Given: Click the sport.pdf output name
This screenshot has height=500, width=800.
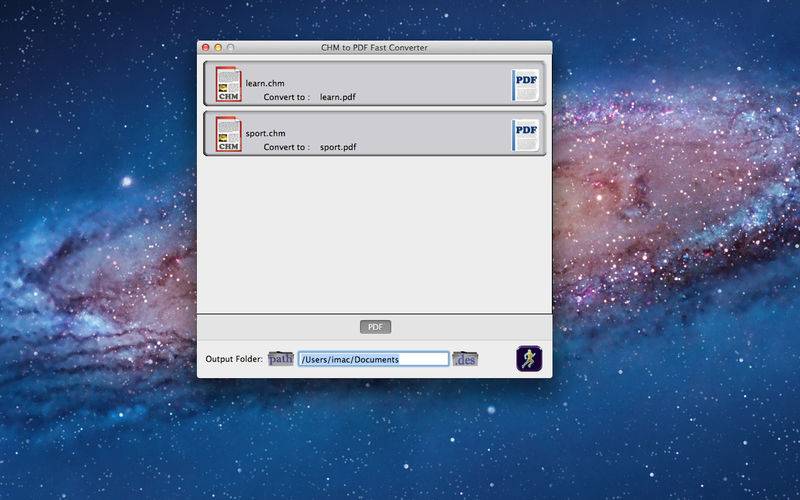Looking at the screenshot, I should click(338, 147).
